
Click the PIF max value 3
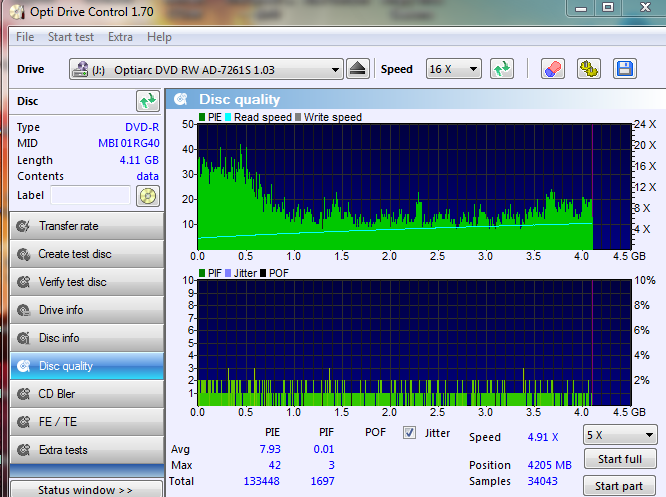pos(331,465)
